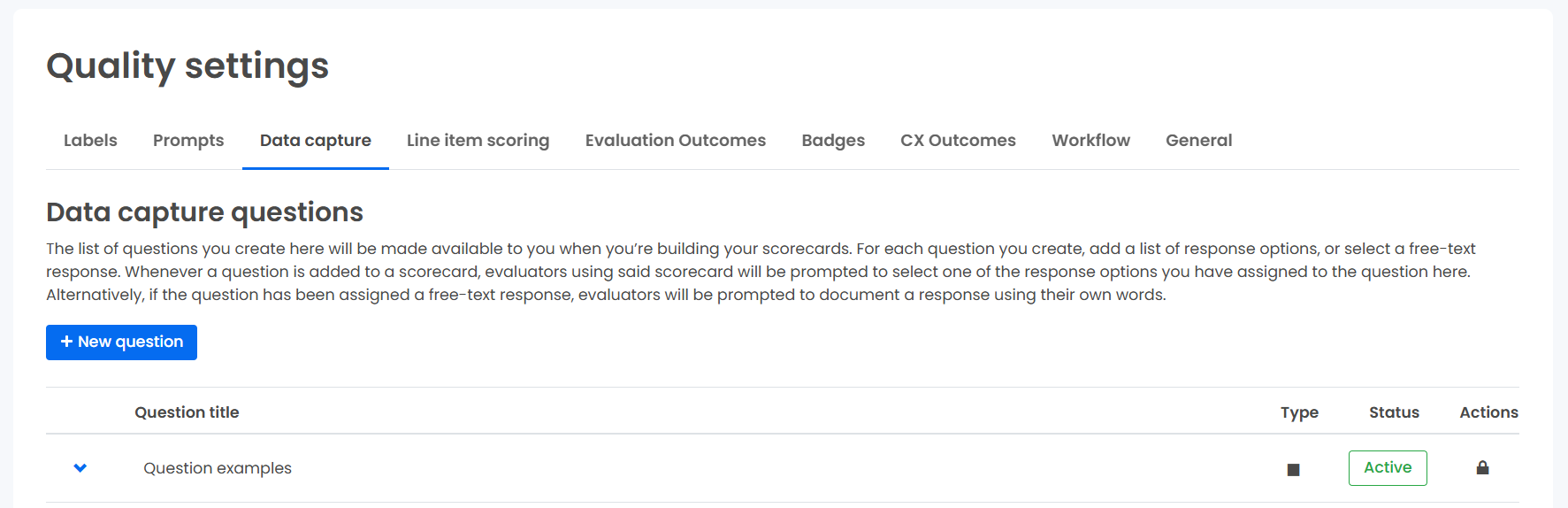Click the lock icon in Actions column

pos(1482,467)
